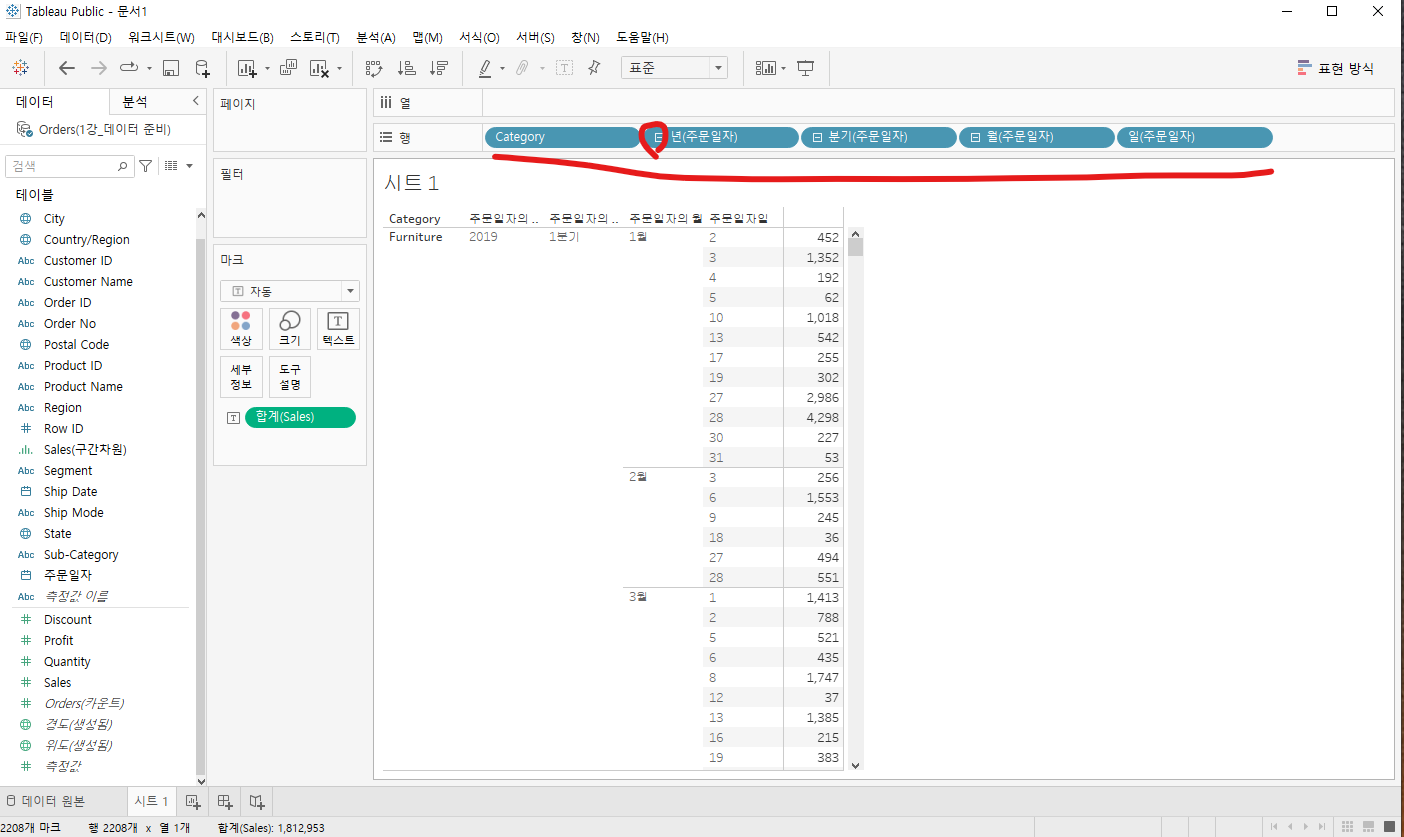Image resolution: width=1404 pixels, height=837 pixels.
Task: Swap rows and columns icon
Action: (374, 68)
